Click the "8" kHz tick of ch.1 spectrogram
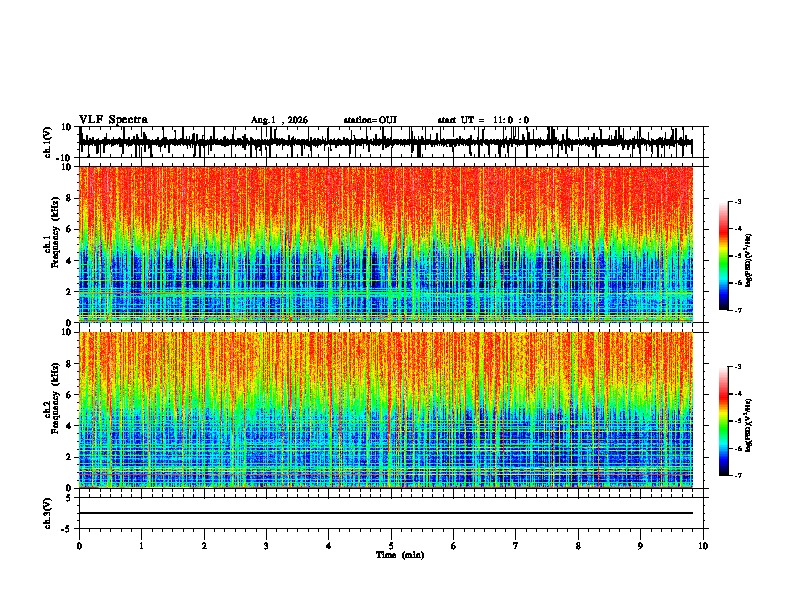 (69, 198)
